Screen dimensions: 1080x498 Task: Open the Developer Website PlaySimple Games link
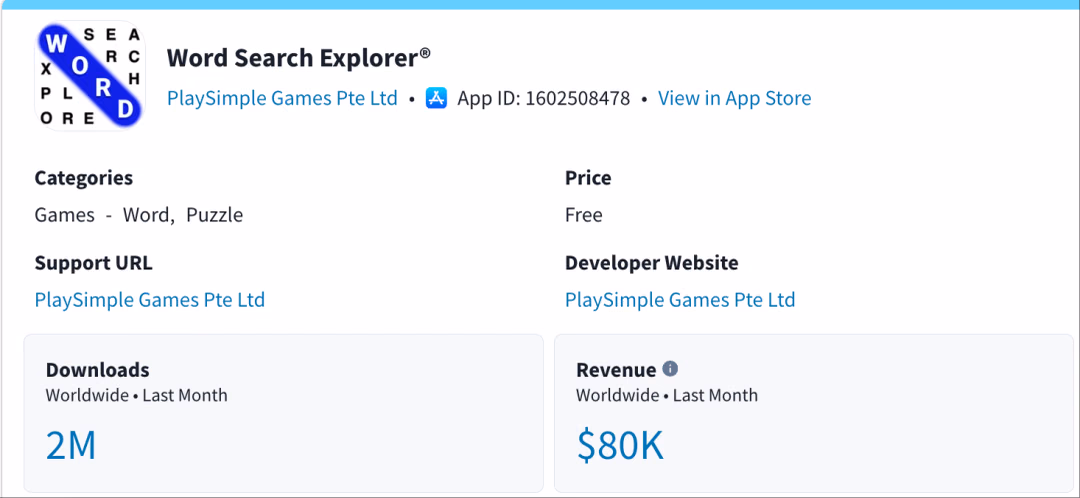681,300
